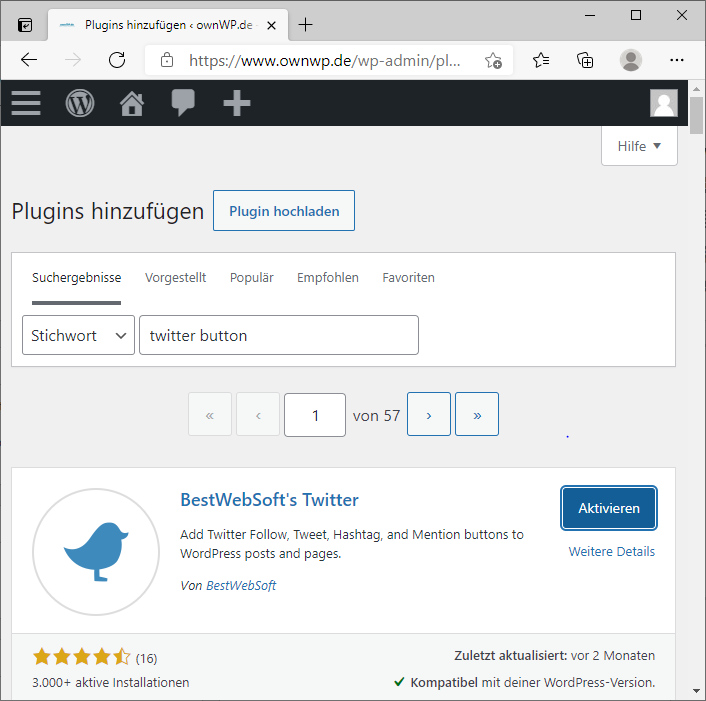706x701 pixels.
Task: Open browser favorites list icon
Action: coord(540,60)
